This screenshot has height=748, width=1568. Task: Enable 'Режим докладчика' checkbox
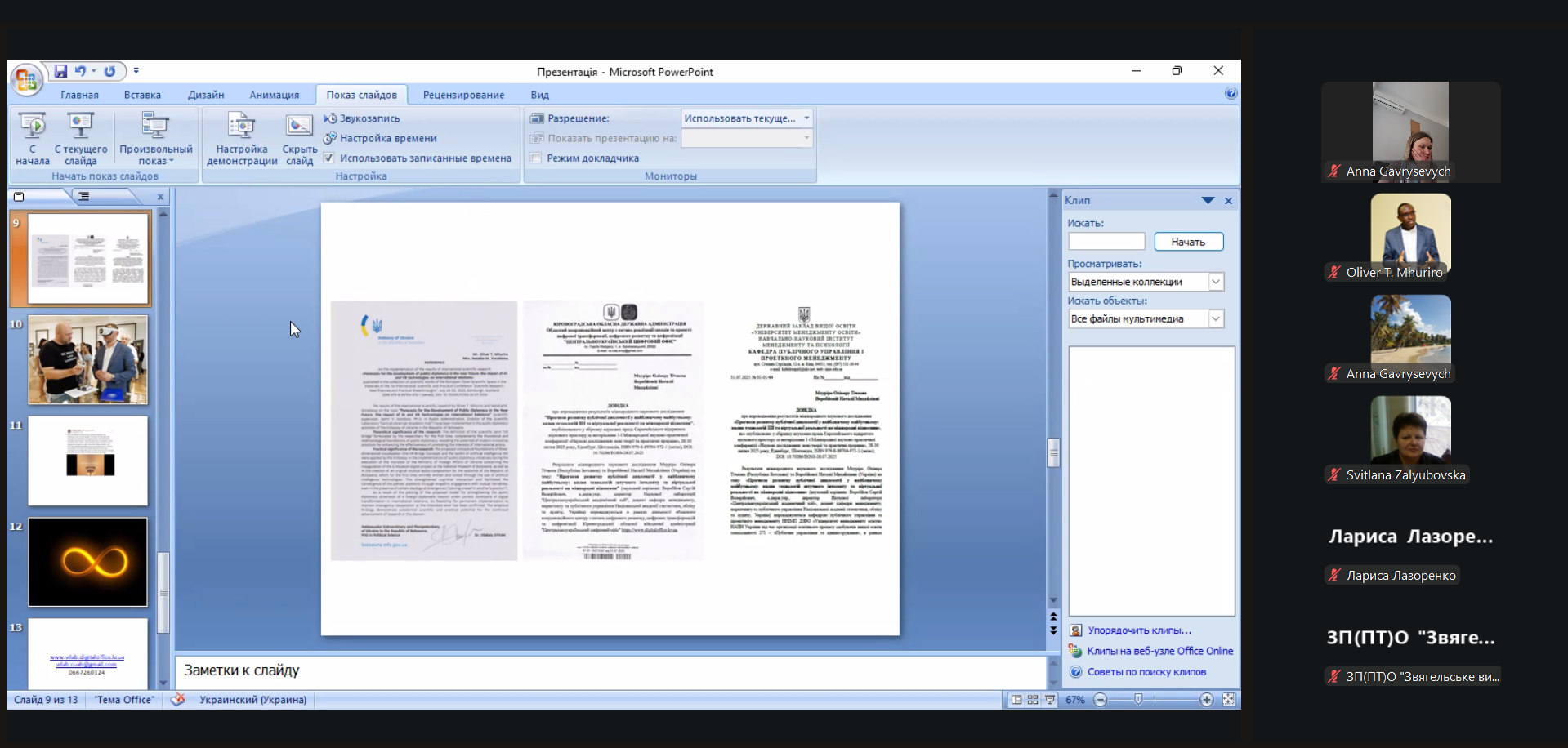click(536, 158)
